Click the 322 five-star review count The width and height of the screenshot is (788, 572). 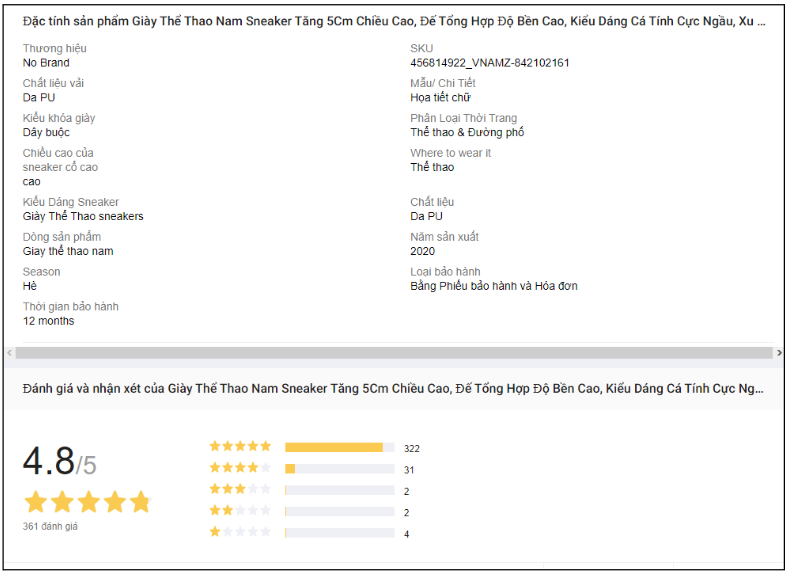(412, 449)
